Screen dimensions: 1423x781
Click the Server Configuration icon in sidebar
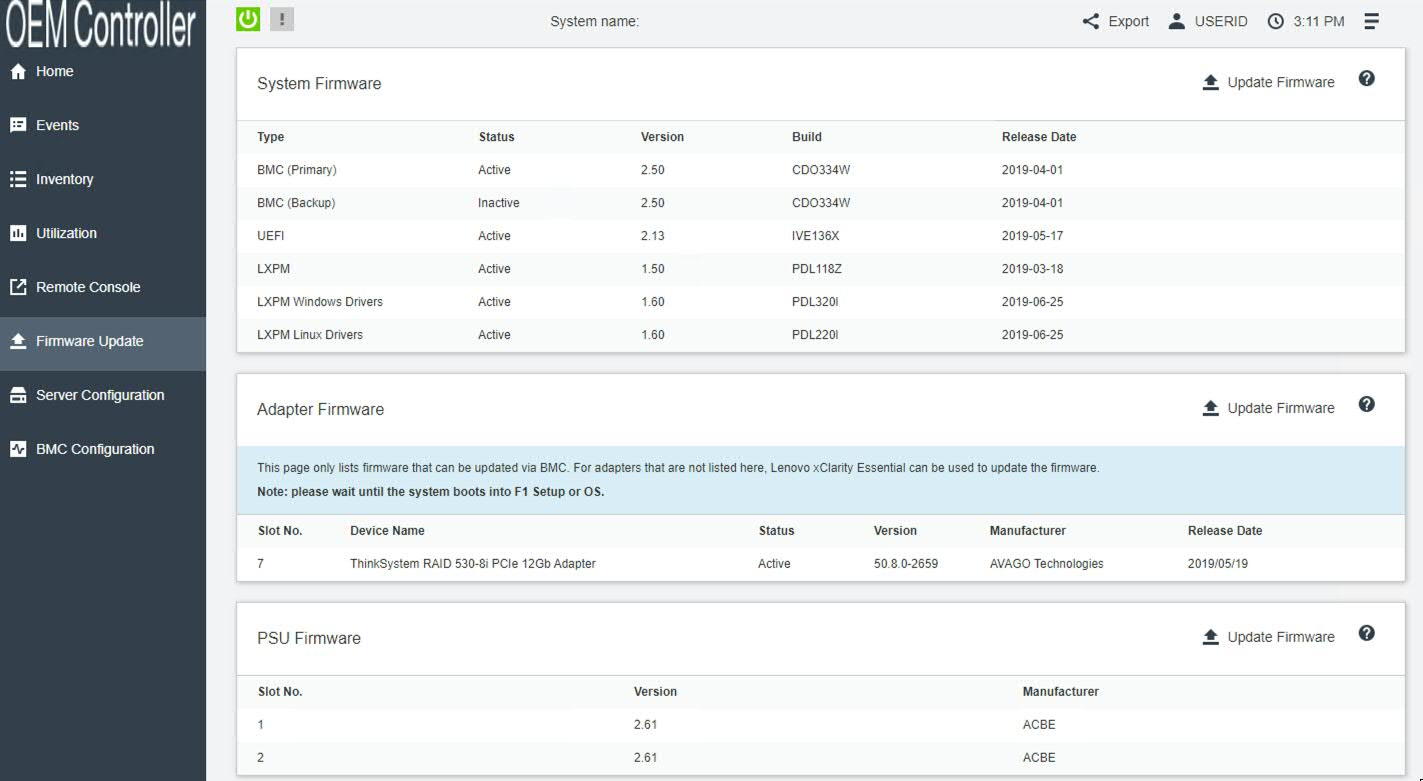18,395
